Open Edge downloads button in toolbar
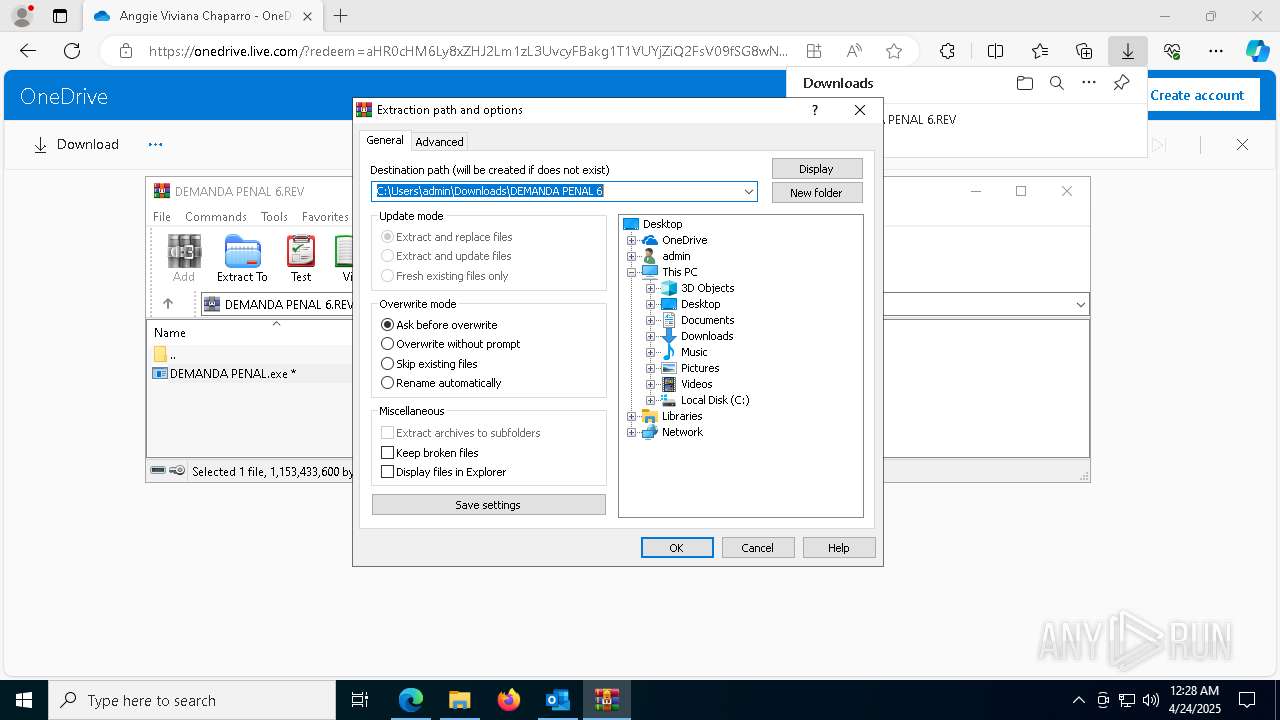Viewport: 1280px width, 720px height. 1128,51
